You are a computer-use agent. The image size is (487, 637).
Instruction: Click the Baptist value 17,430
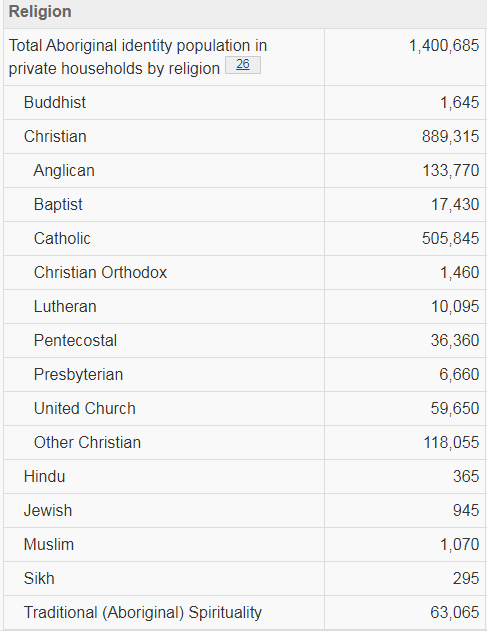pyautogui.click(x=455, y=204)
